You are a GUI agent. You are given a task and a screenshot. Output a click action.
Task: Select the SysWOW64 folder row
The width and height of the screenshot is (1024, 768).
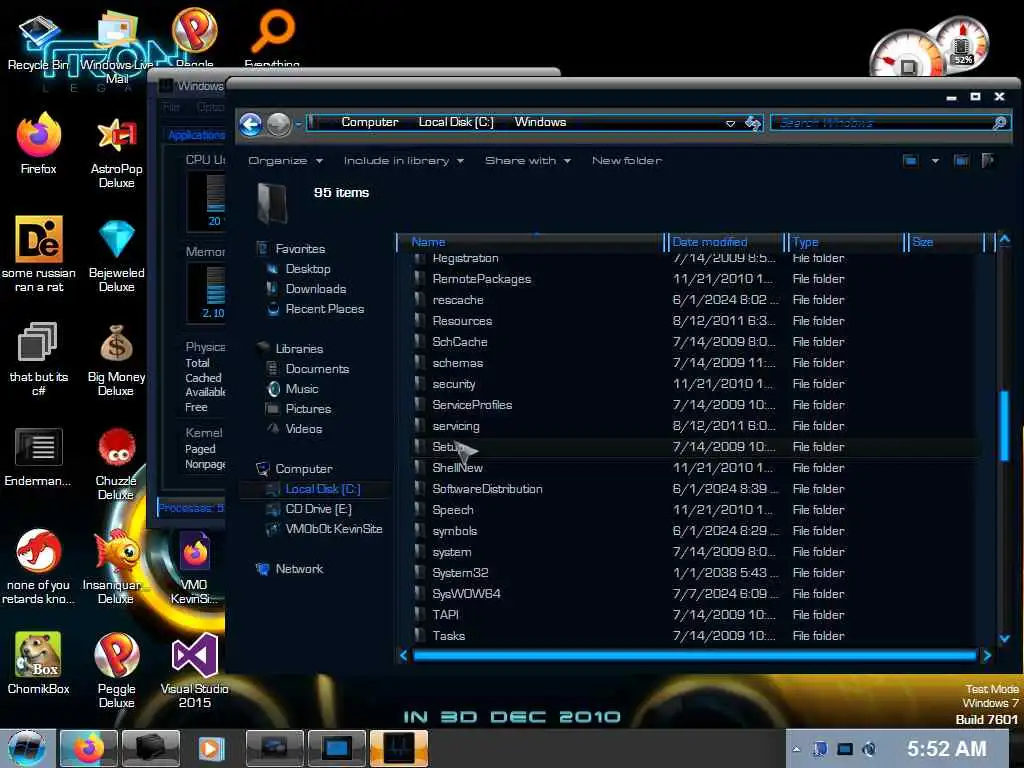tap(696, 594)
